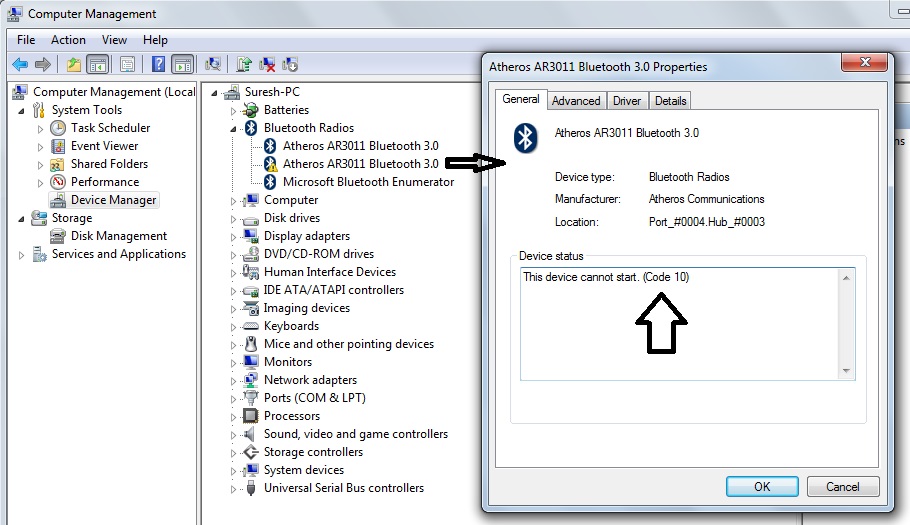Expand Event Viewer node
This screenshot has height=525, width=910.
click(40, 147)
